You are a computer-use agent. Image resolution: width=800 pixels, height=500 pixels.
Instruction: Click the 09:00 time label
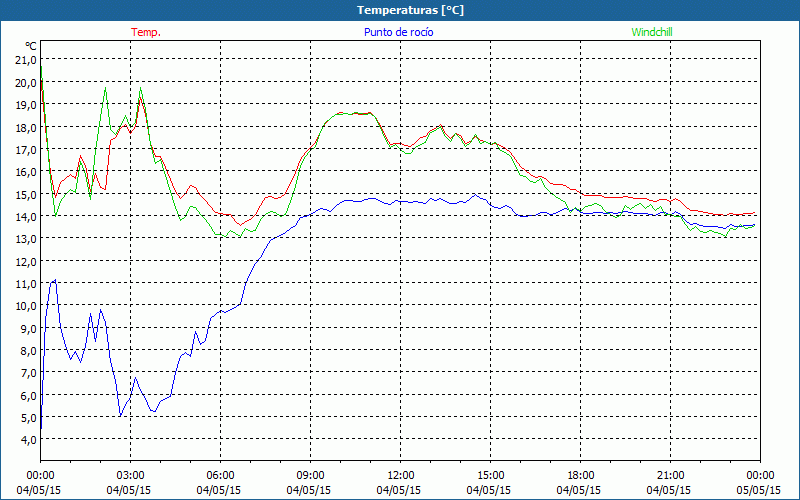(x=310, y=476)
